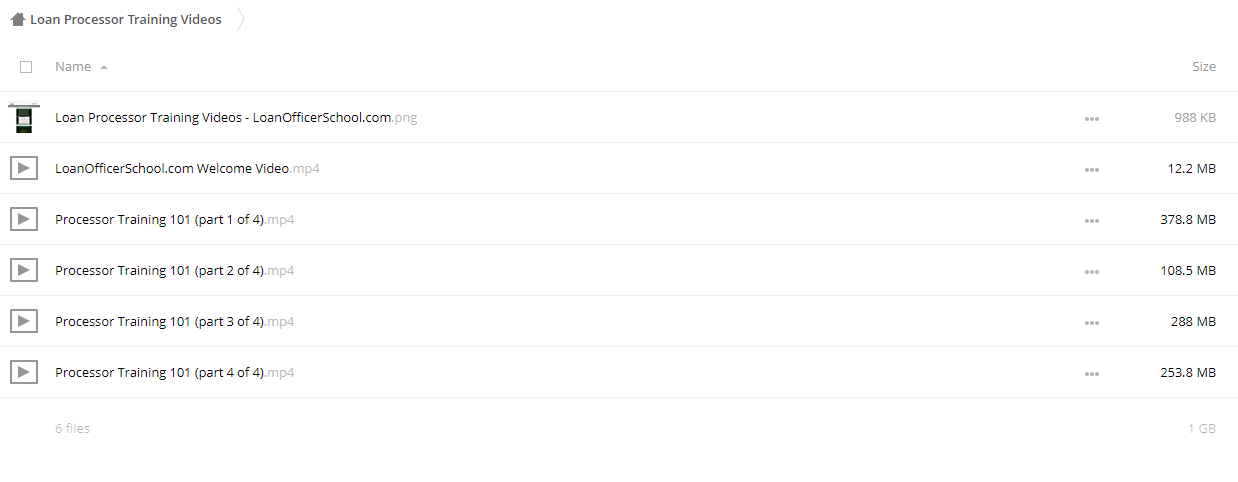Viewport: 1238px width, 482px height.
Task: Show ellipsis menu for part 3 of 4
Action: [1091, 323]
